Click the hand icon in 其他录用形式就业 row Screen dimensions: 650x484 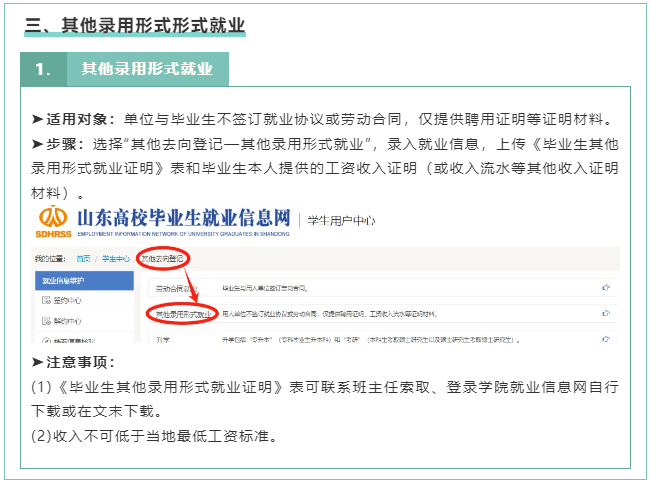point(606,314)
